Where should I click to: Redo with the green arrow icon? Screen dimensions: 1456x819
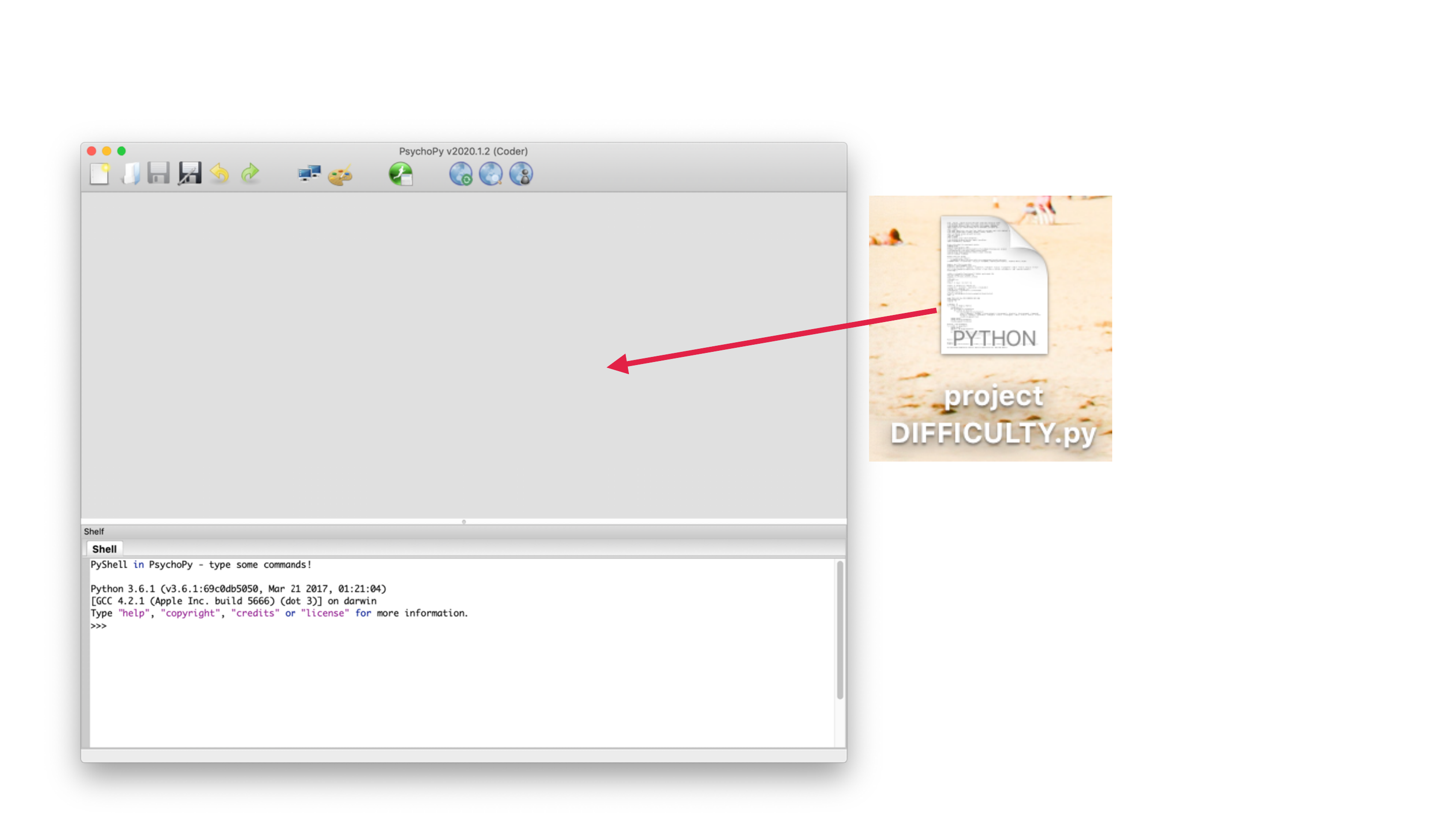(250, 173)
